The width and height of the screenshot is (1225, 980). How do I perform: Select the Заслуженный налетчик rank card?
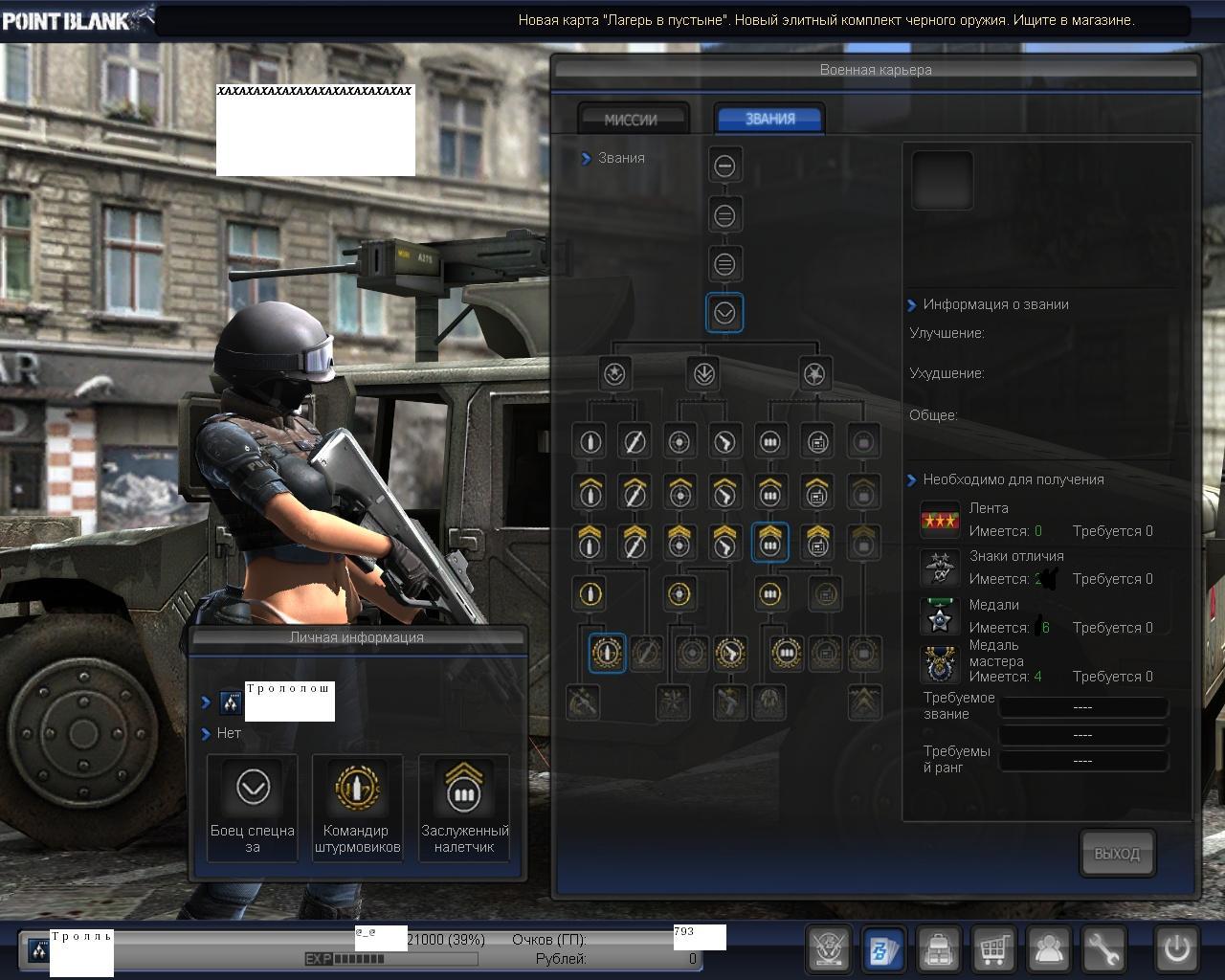(x=464, y=807)
